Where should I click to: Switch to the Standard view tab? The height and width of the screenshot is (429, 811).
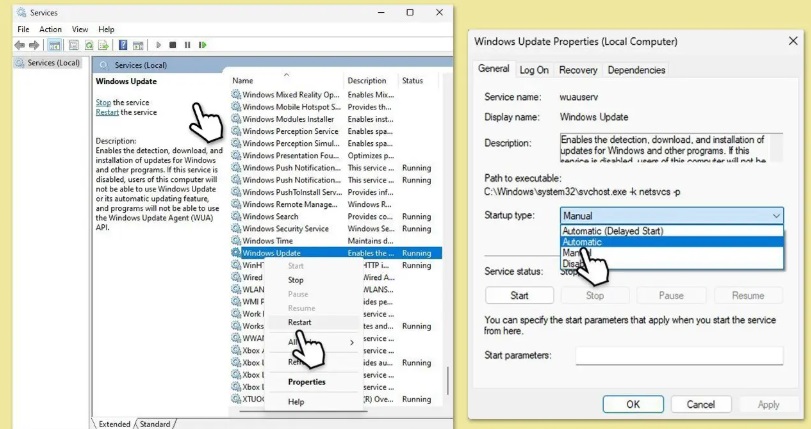coord(155,424)
